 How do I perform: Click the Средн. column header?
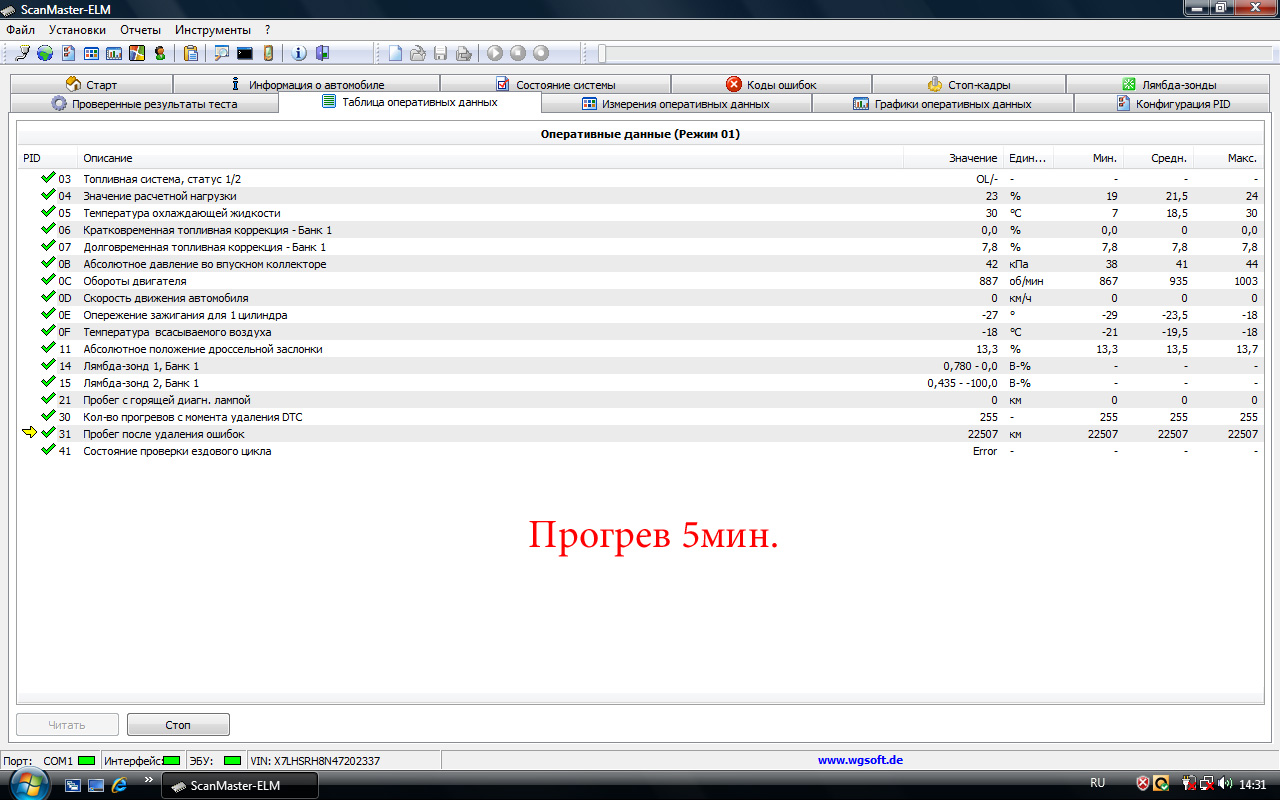(x=1158, y=158)
